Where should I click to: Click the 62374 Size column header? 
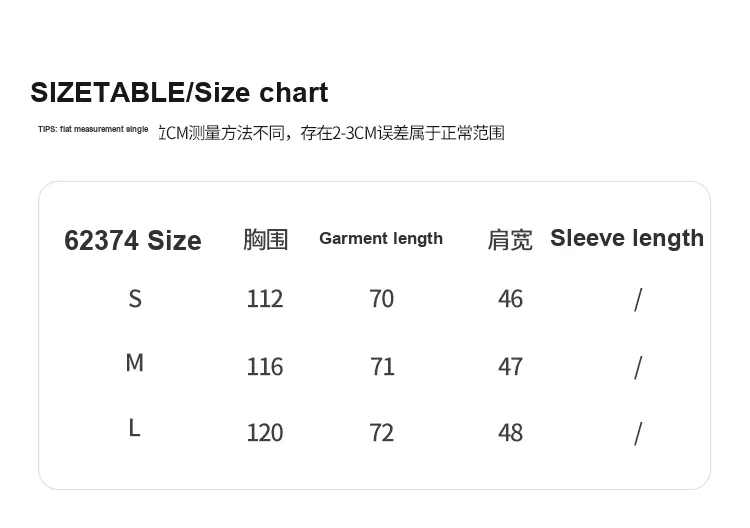pos(133,240)
